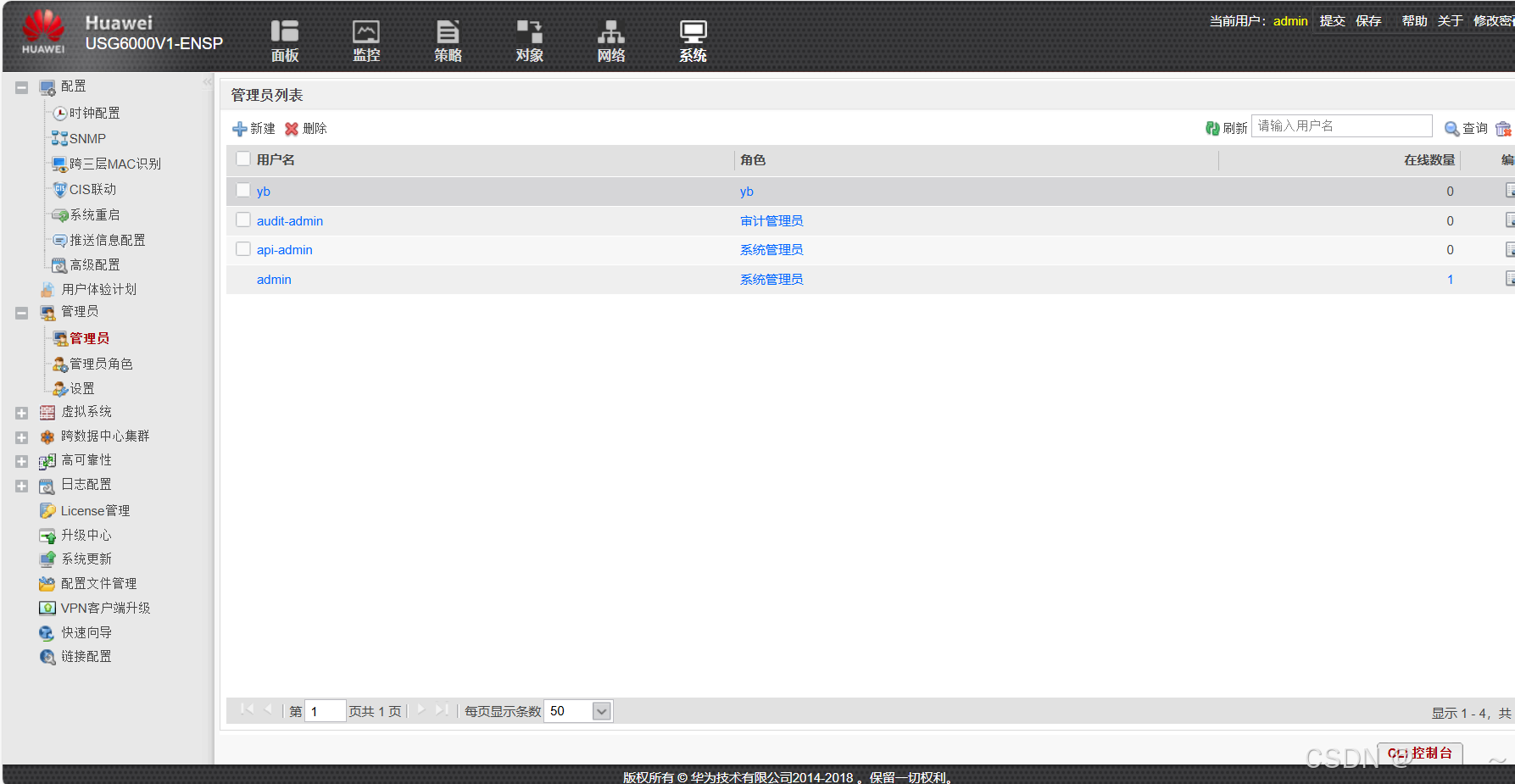This screenshot has height=784, width=1515.
Task: Select 系统更新 tree item
Action: (x=86, y=559)
